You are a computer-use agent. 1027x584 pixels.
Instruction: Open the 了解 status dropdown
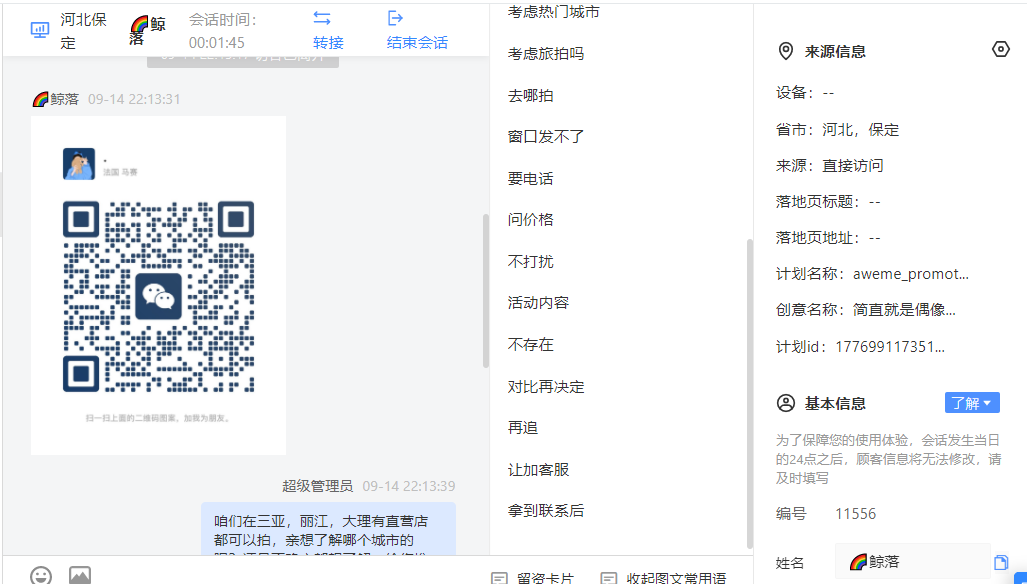pyautogui.click(x=972, y=403)
